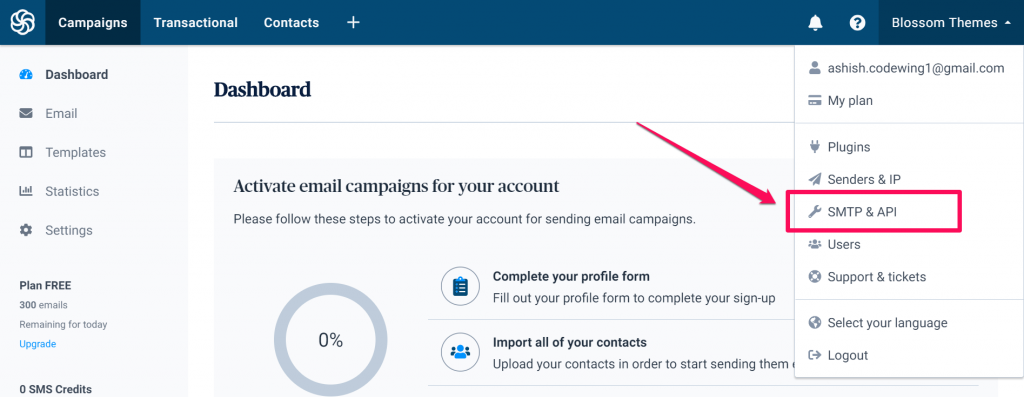Click the Settings gear icon in sidebar
This screenshot has width=1024, height=397.
point(25,230)
